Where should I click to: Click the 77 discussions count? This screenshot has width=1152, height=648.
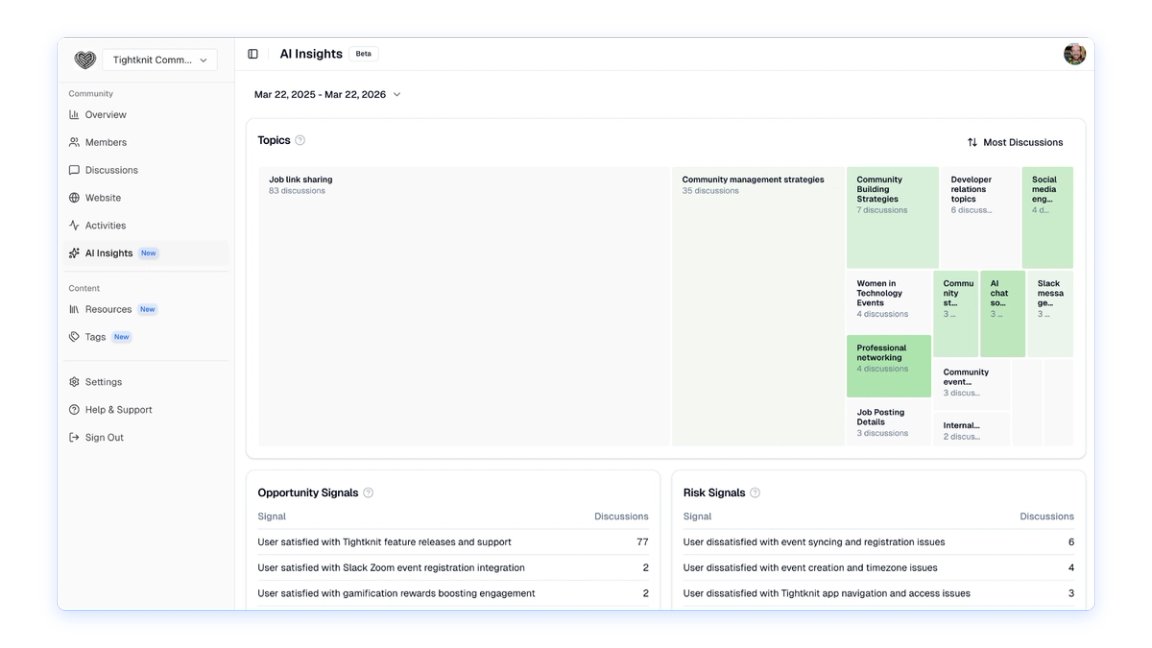642,542
